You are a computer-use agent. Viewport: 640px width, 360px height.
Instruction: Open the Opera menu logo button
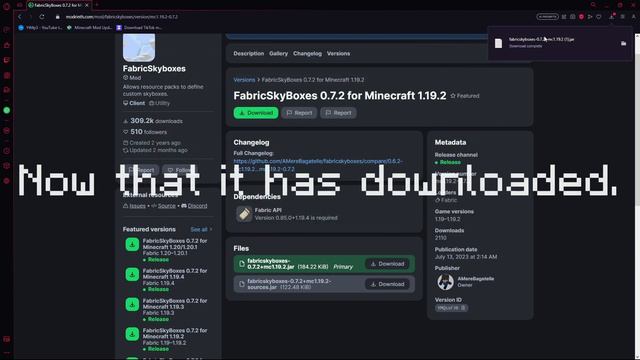click(6, 6)
